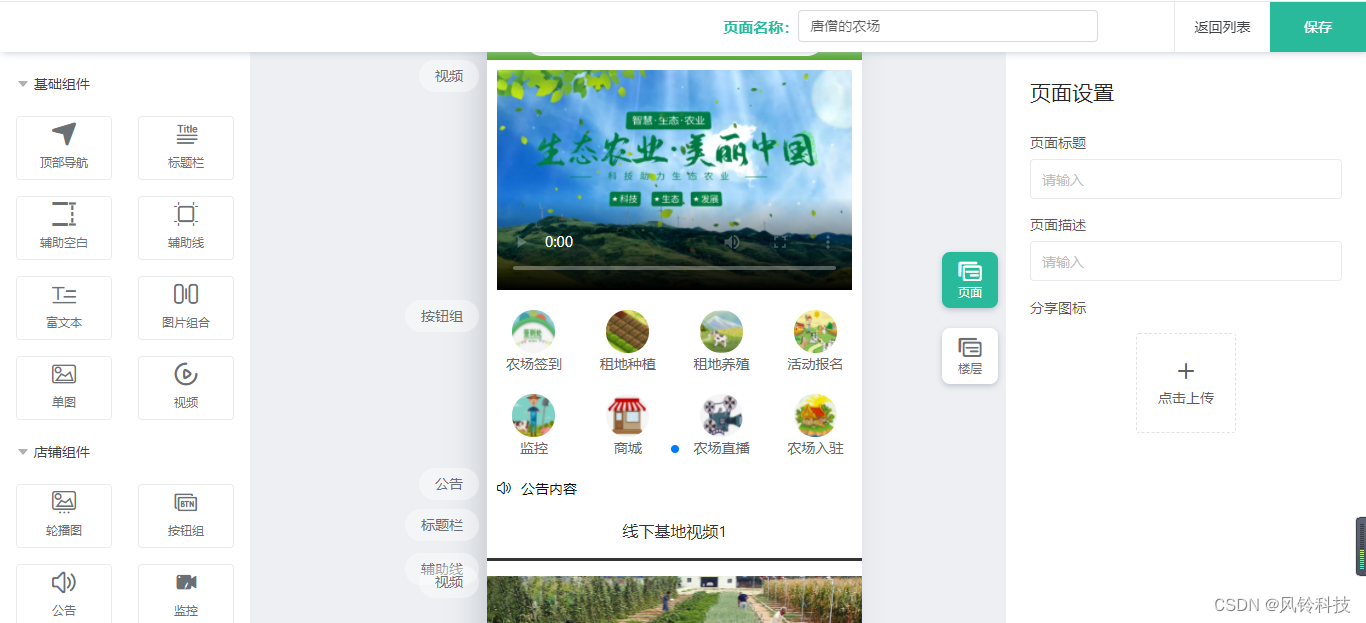The height and width of the screenshot is (623, 1366).
Task: Focus the 页面名称 input field
Action: 948,26
